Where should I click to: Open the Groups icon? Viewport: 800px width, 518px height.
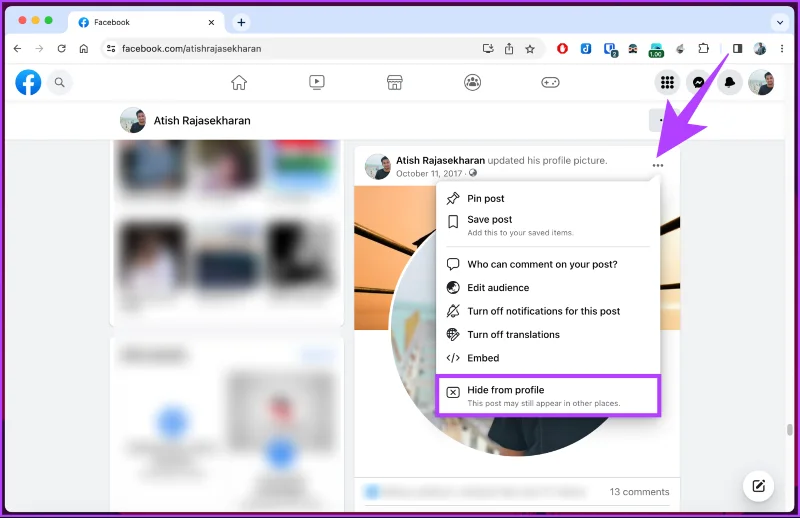point(472,82)
